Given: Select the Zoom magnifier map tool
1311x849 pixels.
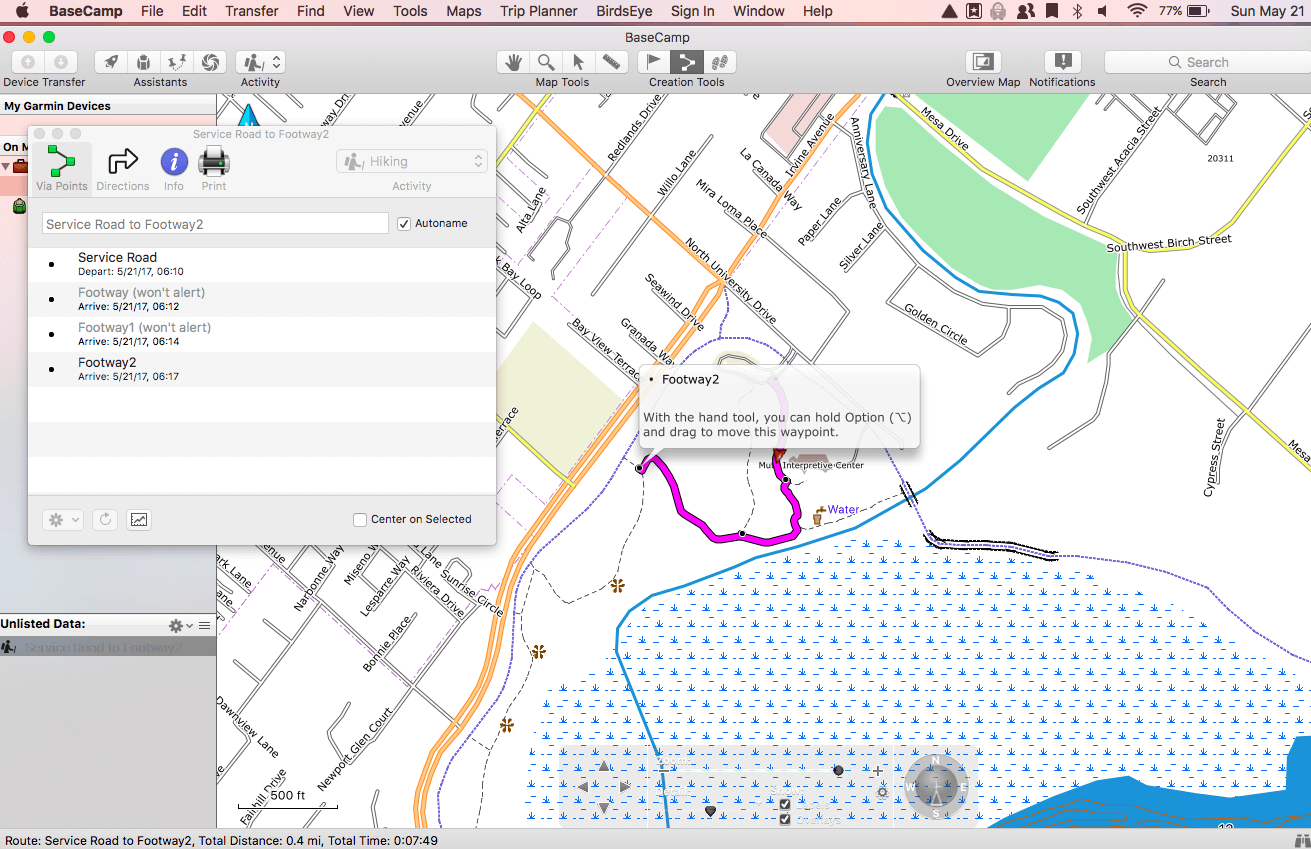Looking at the screenshot, I should click(x=546, y=62).
